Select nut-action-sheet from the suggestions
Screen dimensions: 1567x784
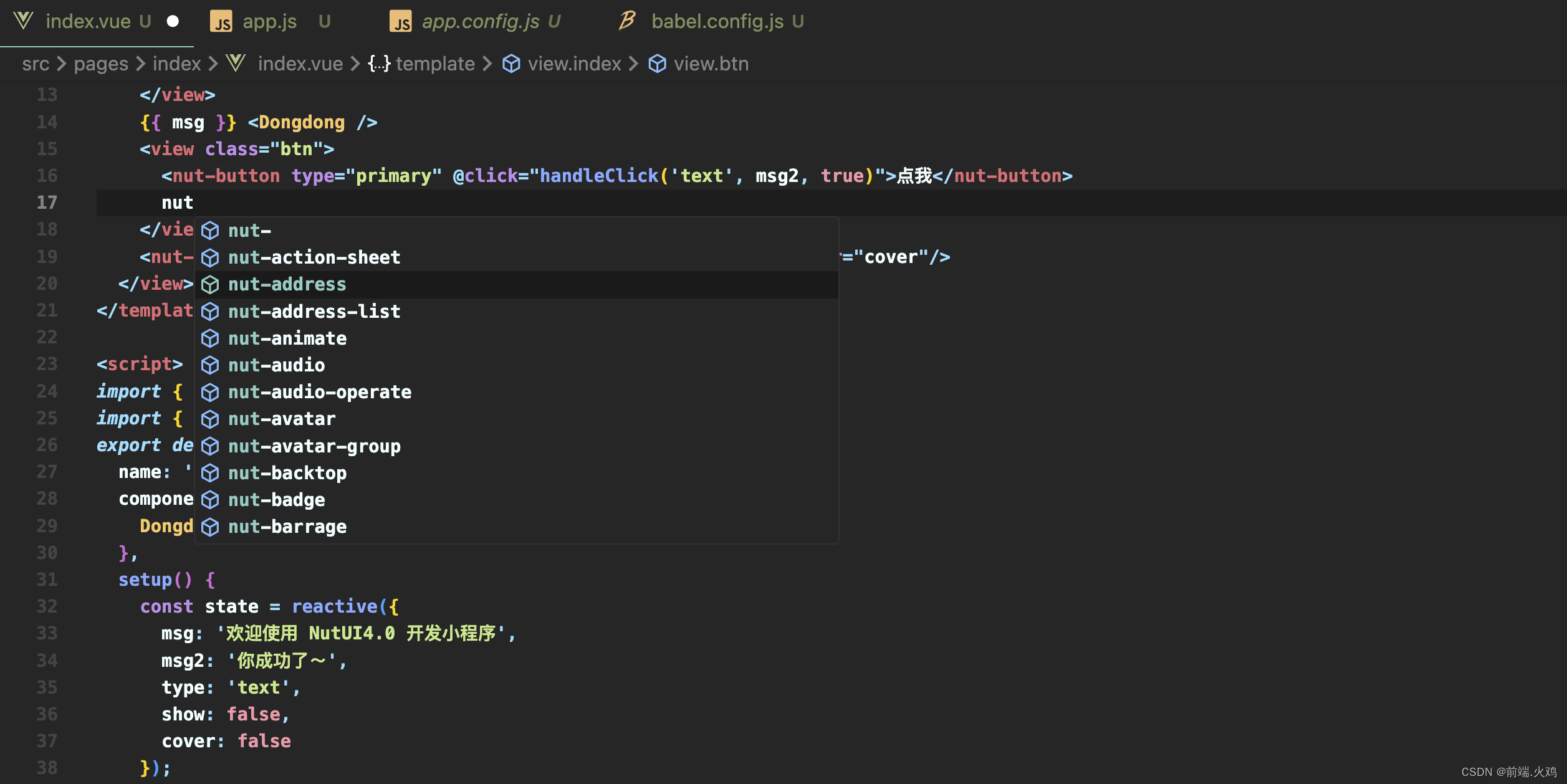point(314,257)
